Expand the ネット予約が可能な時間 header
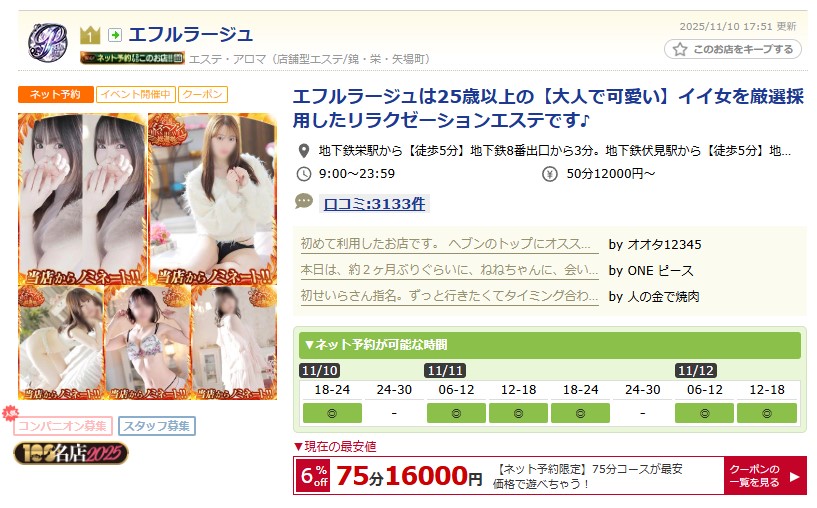 pos(550,345)
